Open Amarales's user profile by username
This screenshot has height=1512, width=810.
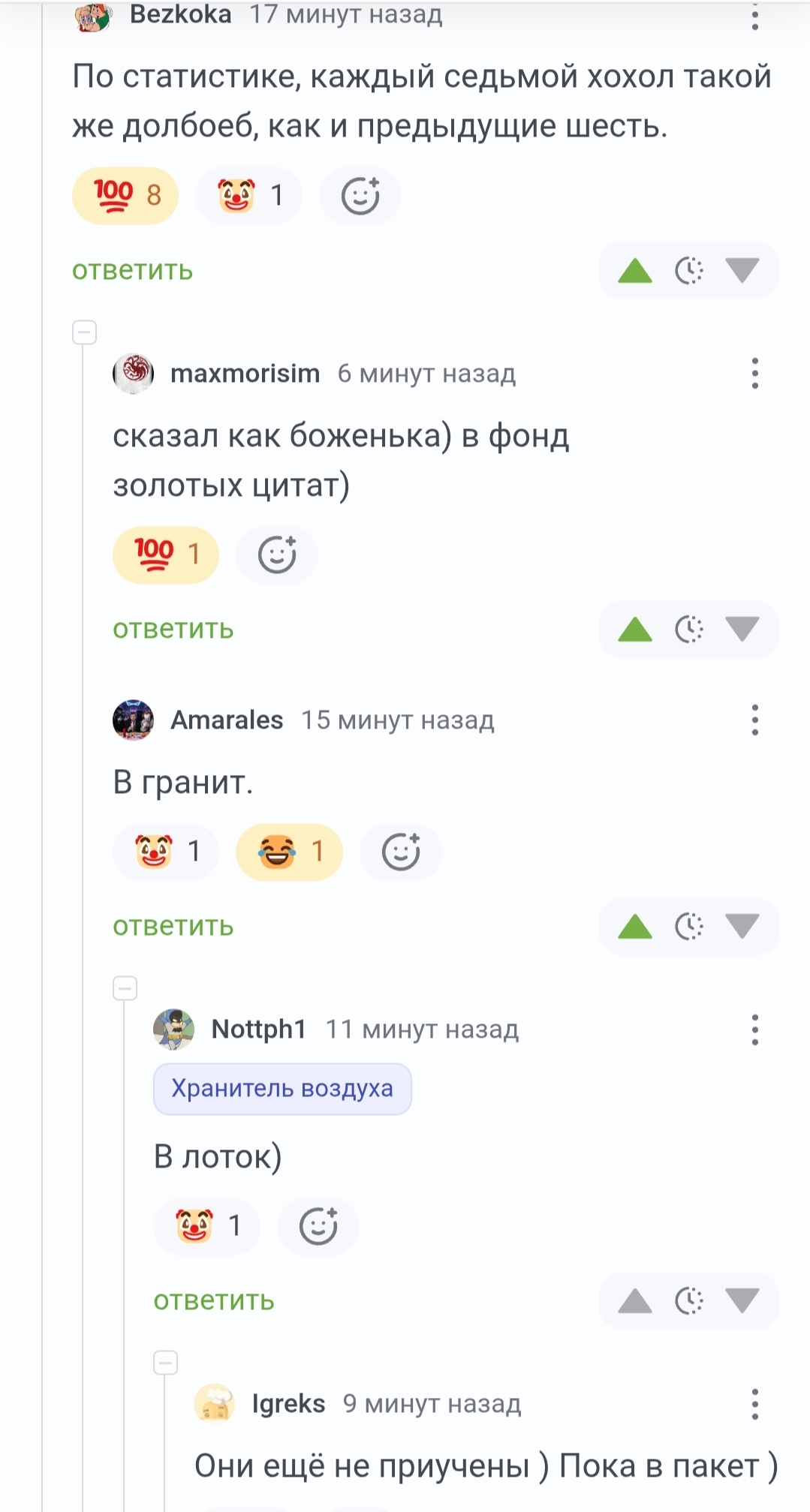227,720
